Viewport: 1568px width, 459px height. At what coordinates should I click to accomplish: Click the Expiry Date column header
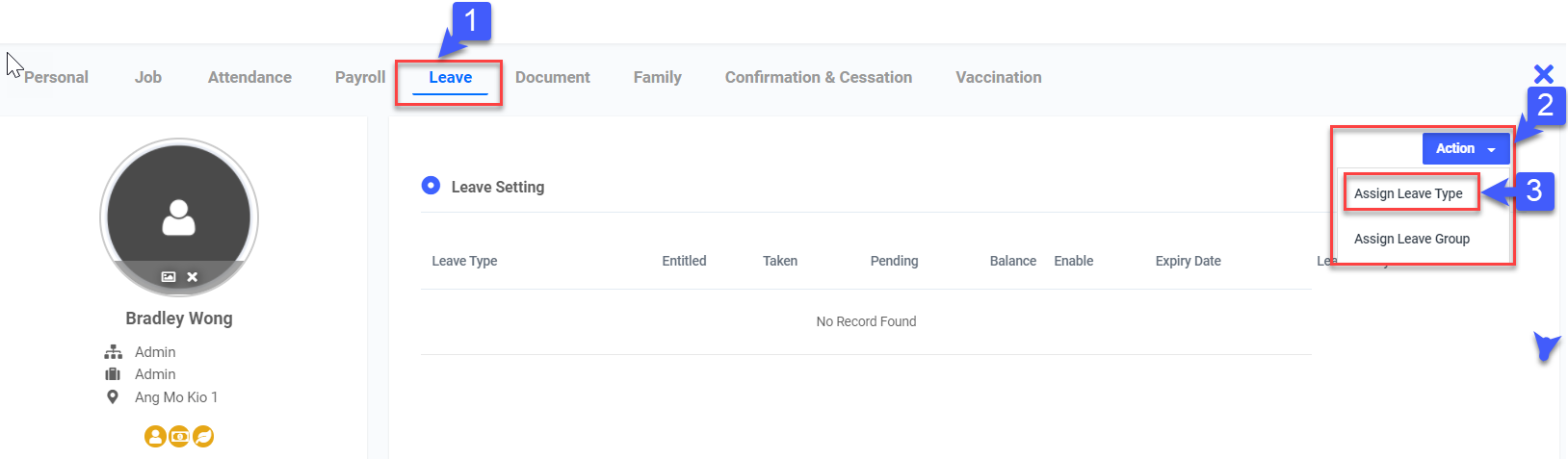1188,261
